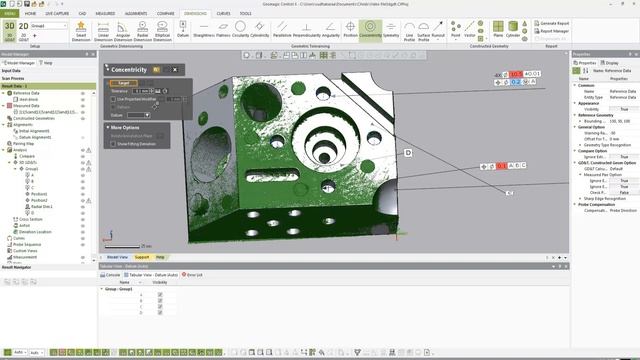Select the Straightness tolerance tool

click(x=204, y=29)
